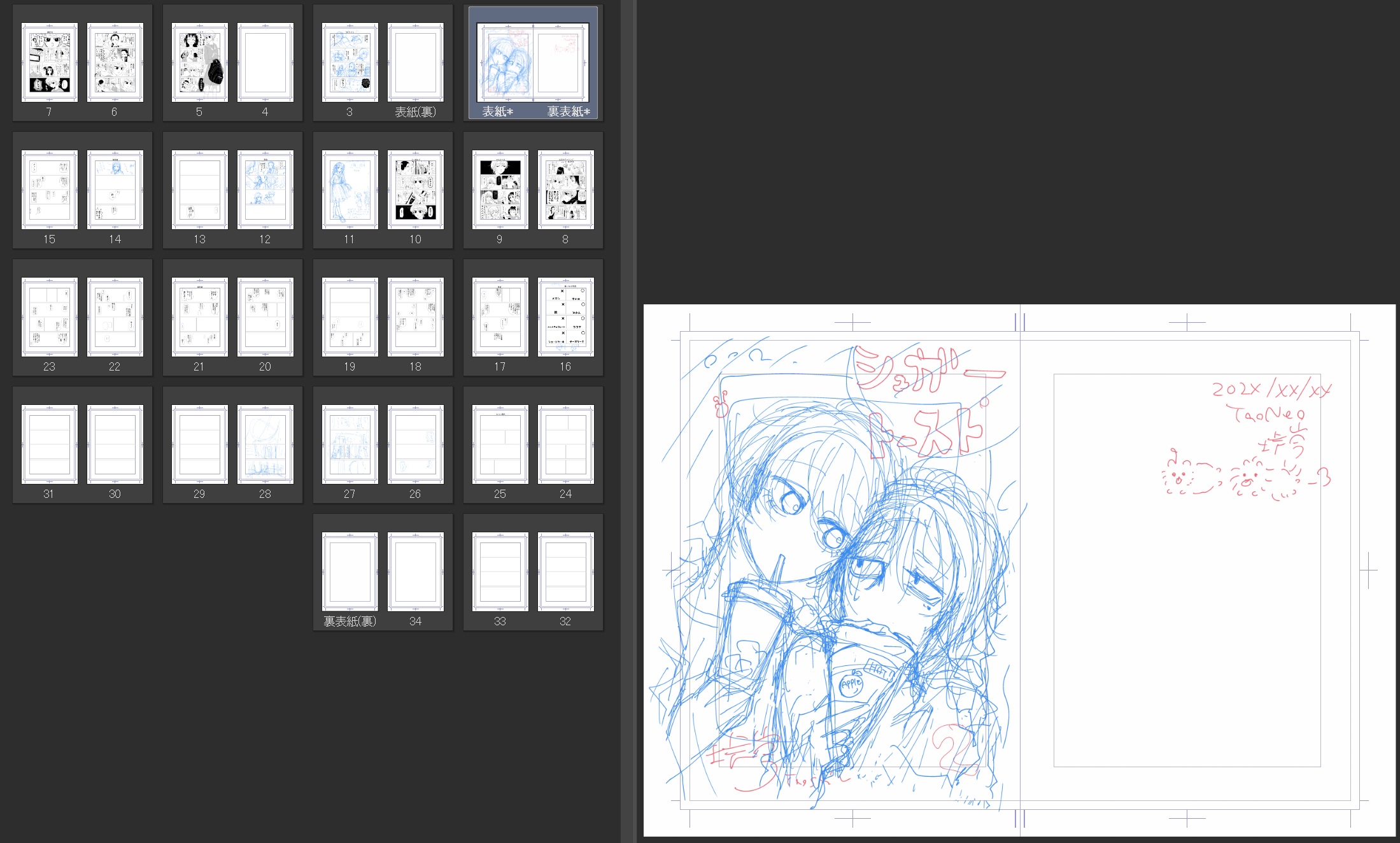The image size is (1400, 843).
Task: Select page 7 thumbnail
Action: click(49, 62)
